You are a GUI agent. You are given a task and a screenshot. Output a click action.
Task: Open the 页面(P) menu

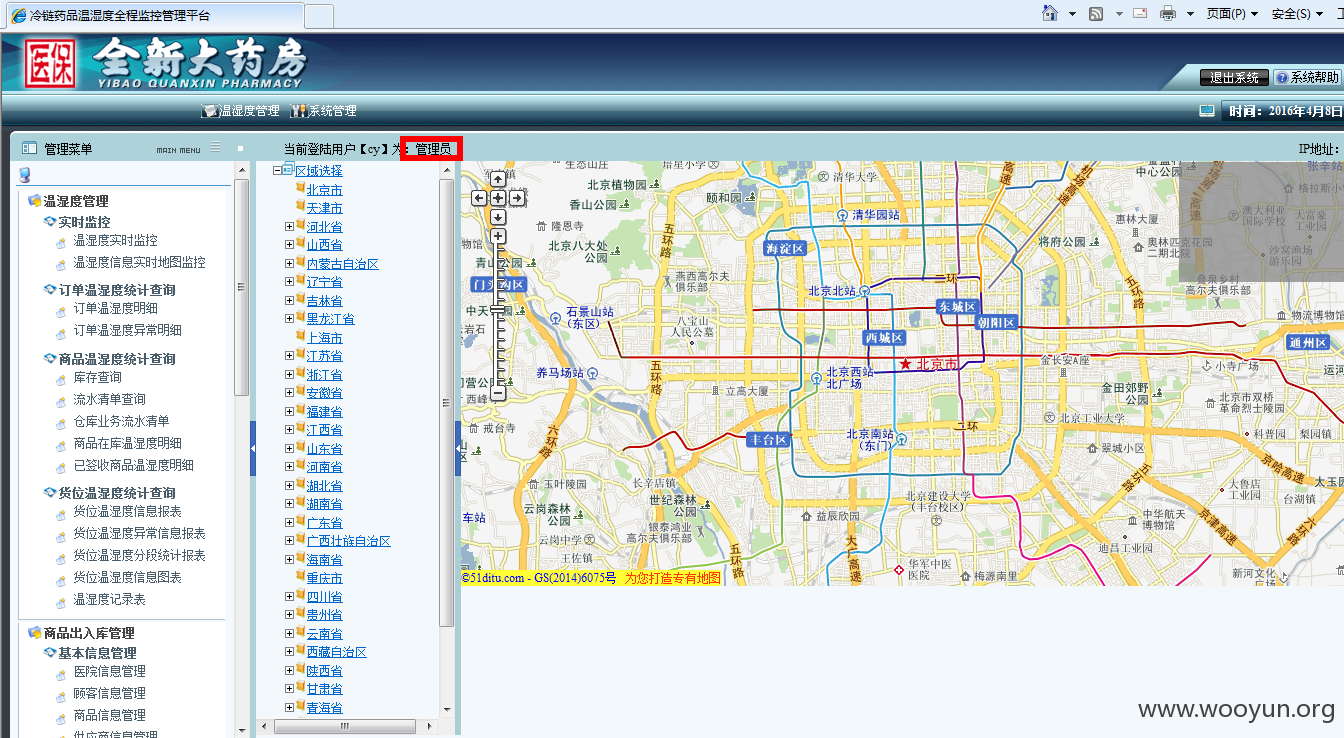[1232, 14]
